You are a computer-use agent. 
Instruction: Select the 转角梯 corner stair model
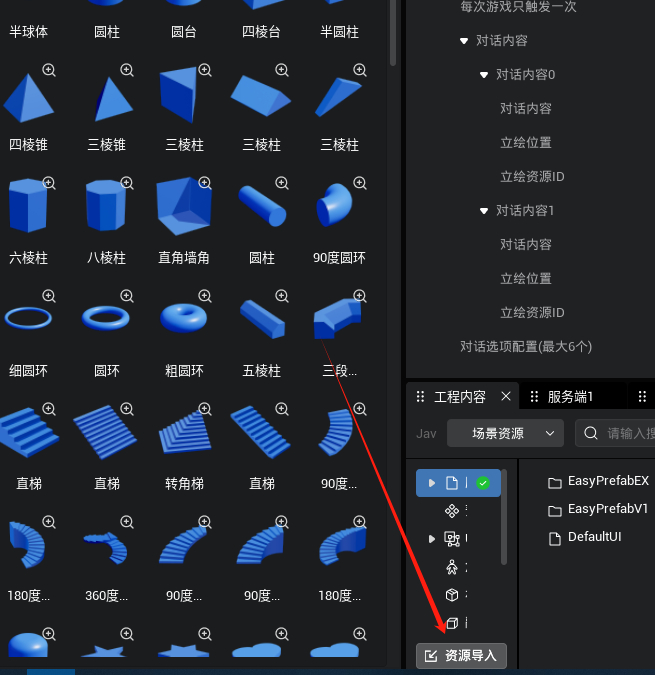(185, 433)
